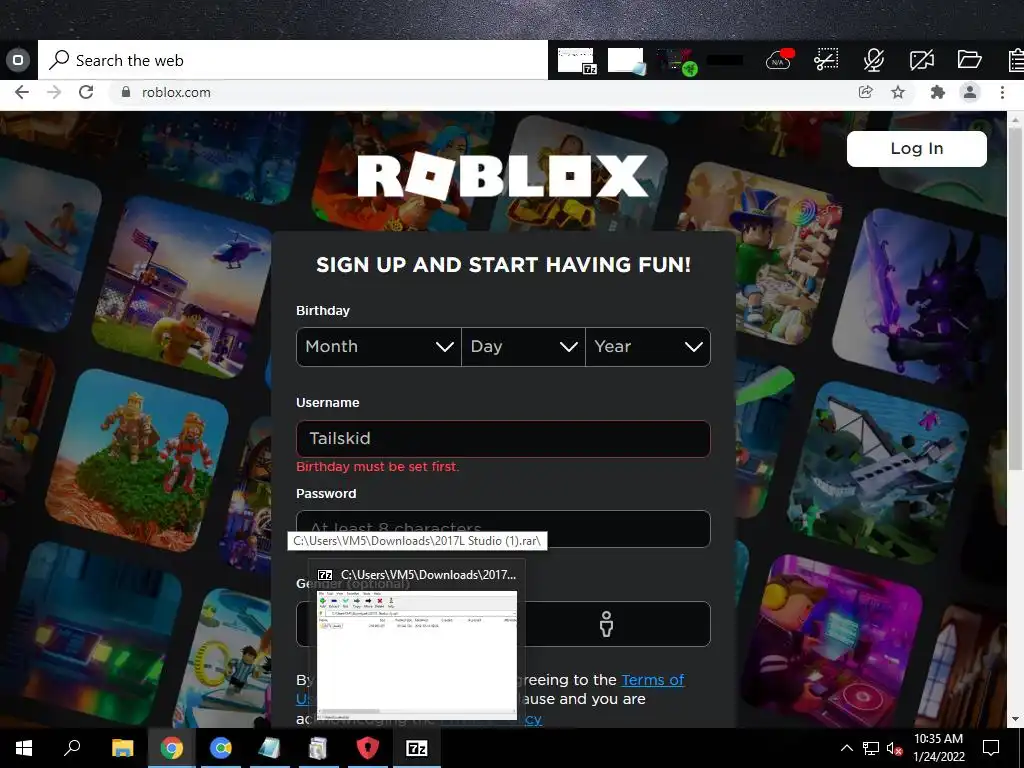The image size is (1024, 768).
Task: Click the Log In button
Action: 916,148
